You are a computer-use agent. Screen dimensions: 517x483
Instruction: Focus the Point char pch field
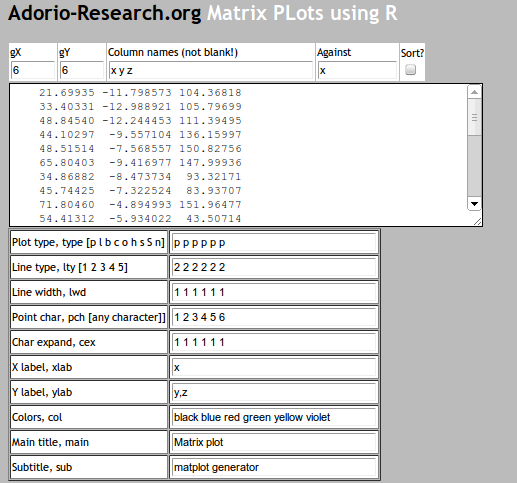pyautogui.click(x=274, y=317)
